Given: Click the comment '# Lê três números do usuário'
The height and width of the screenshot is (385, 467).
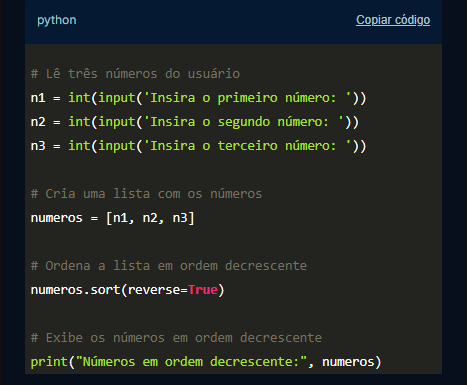Looking at the screenshot, I should 135,74.
